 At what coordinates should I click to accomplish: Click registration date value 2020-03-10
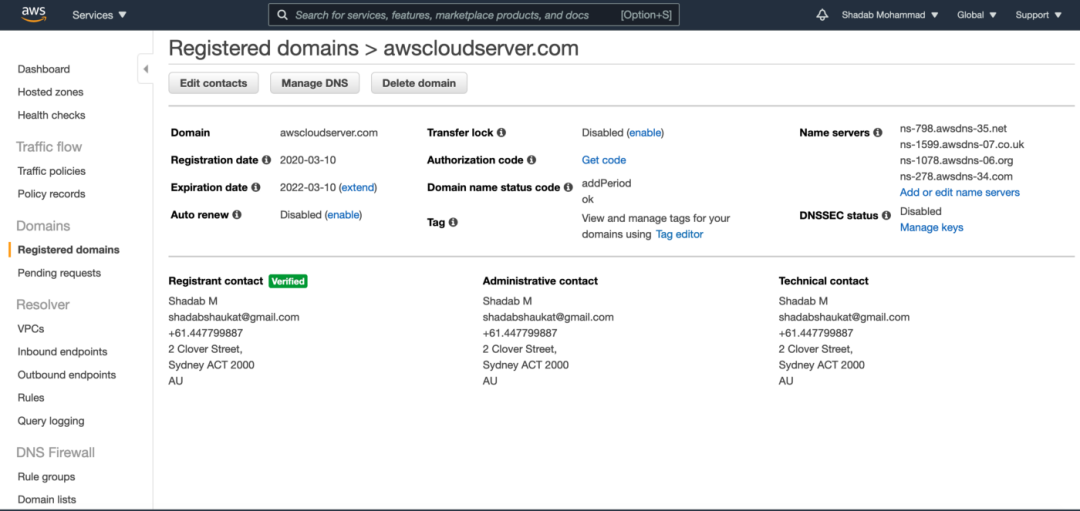pos(308,160)
